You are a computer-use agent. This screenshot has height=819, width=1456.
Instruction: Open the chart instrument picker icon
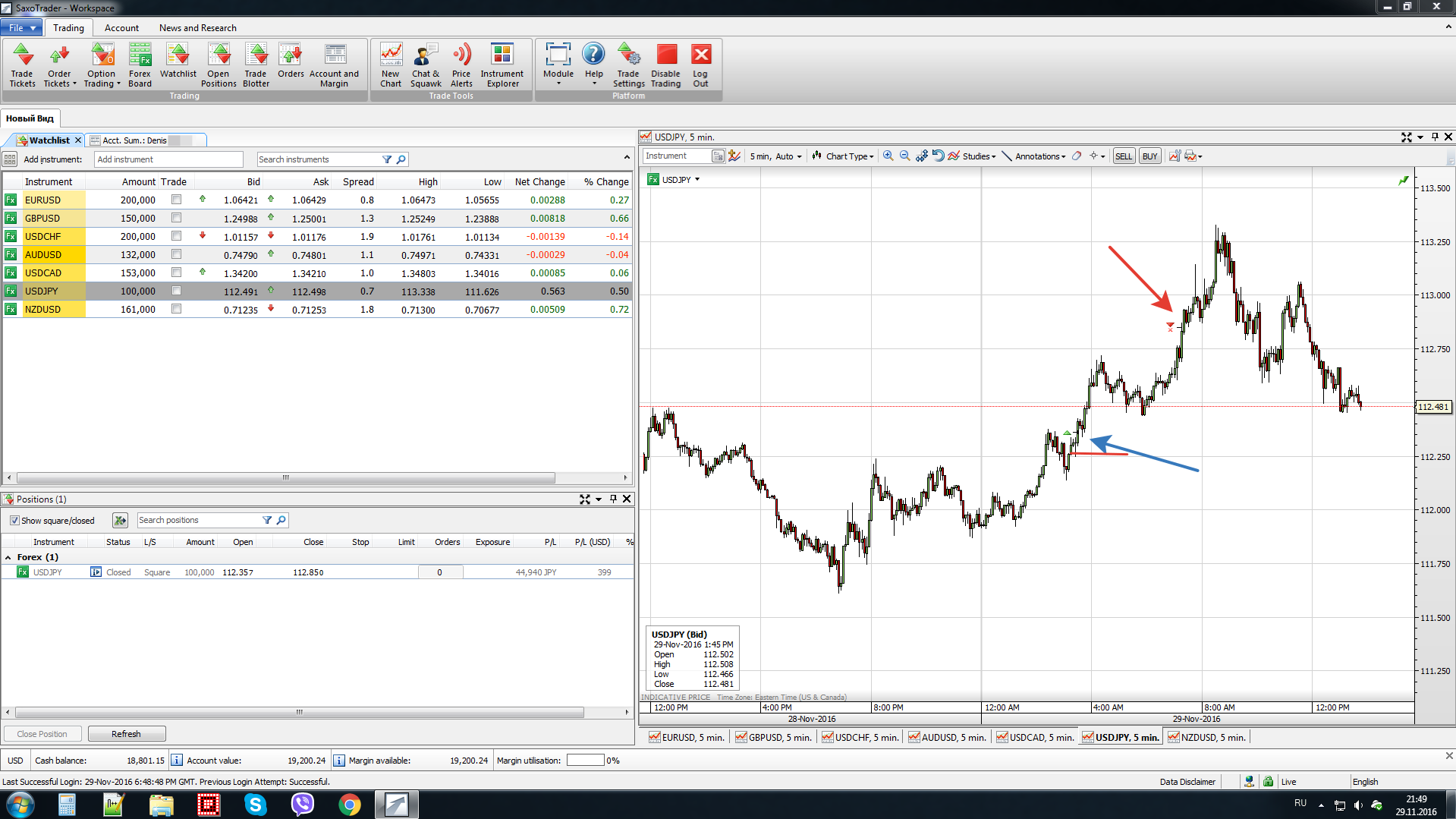coord(717,156)
